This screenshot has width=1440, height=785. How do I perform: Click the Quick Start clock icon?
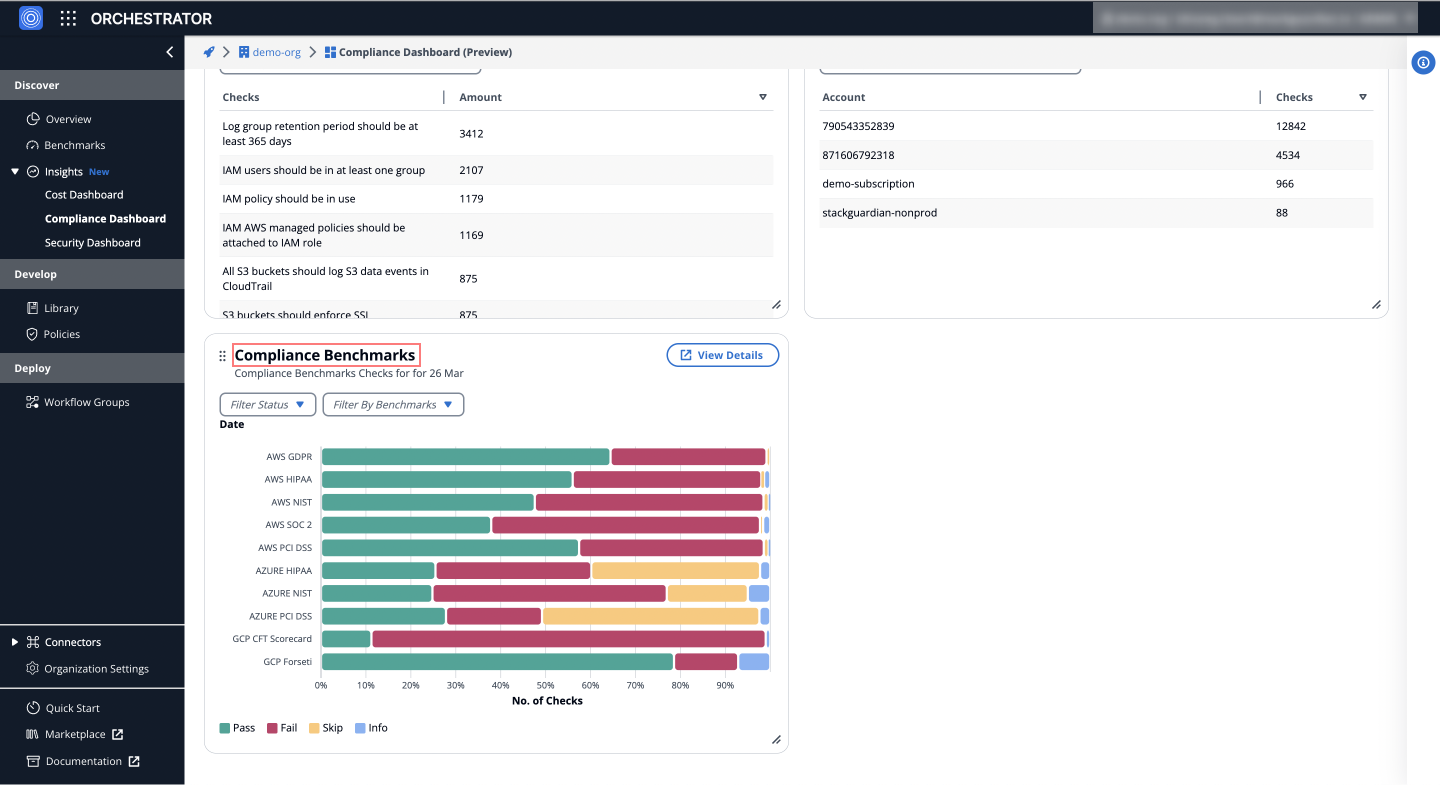pyautogui.click(x=33, y=707)
